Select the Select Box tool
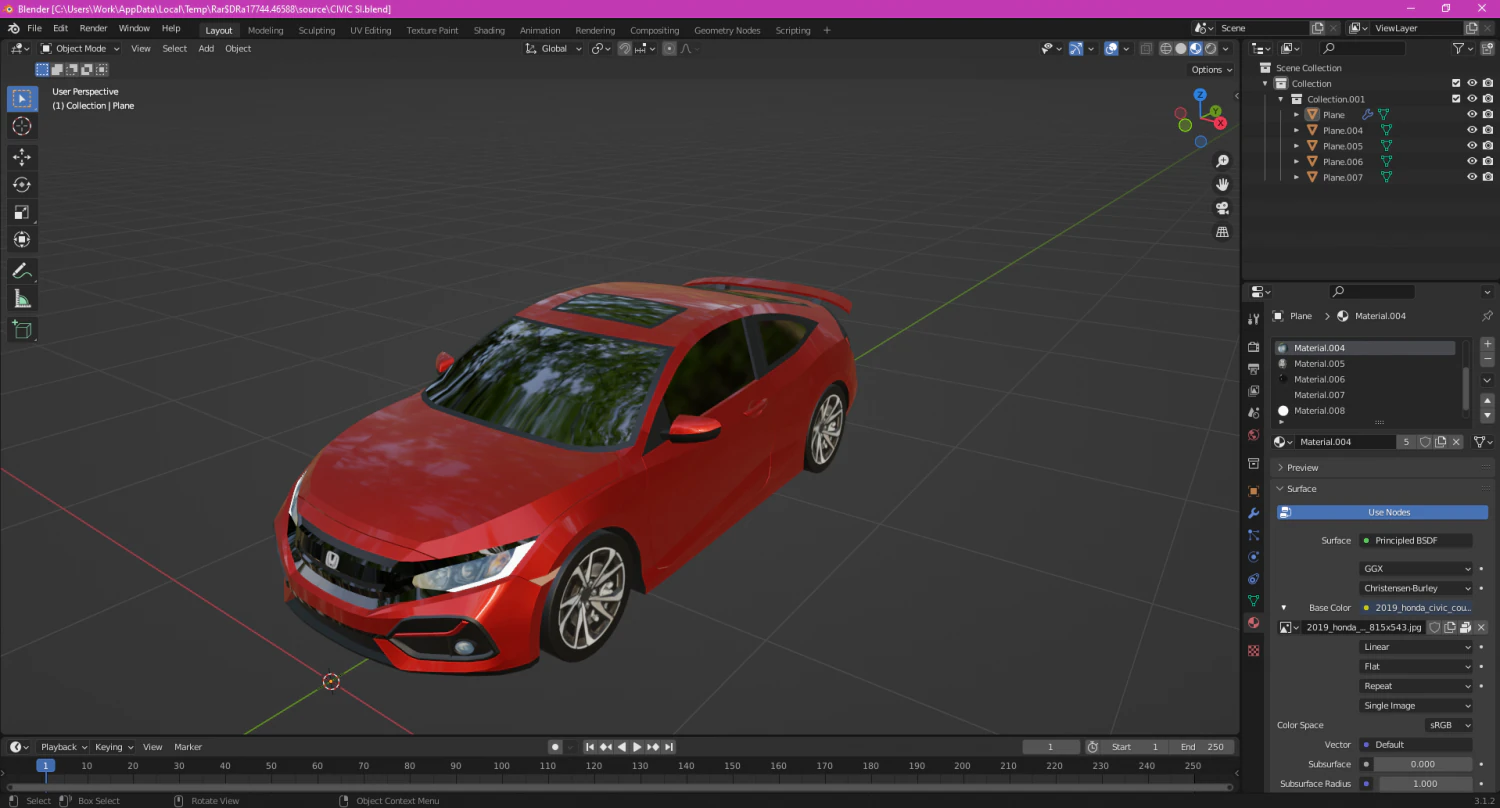This screenshot has width=1500, height=808. [x=22, y=99]
